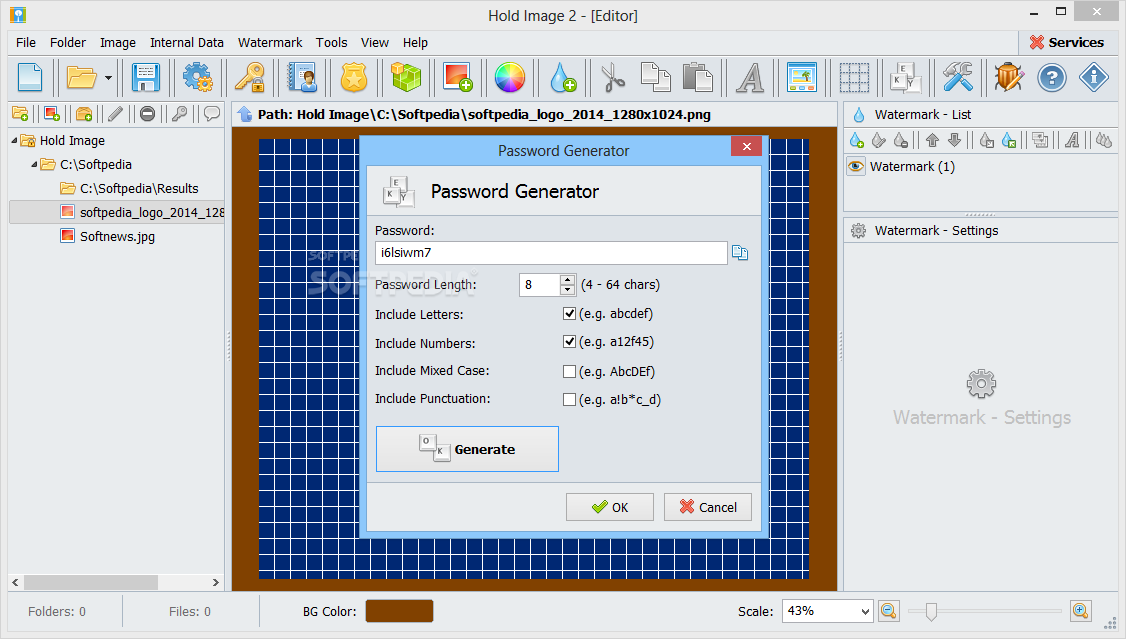Open the password generator keyboard keys icon
1126x639 pixels.
pos(906,77)
